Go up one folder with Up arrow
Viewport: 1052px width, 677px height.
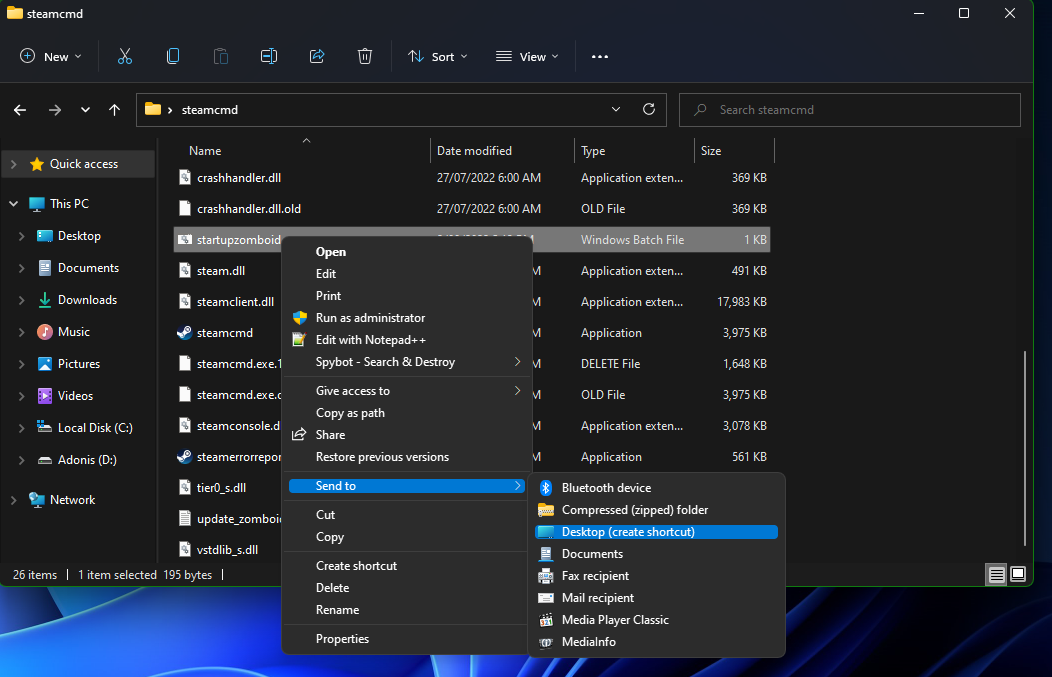tap(115, 110)
